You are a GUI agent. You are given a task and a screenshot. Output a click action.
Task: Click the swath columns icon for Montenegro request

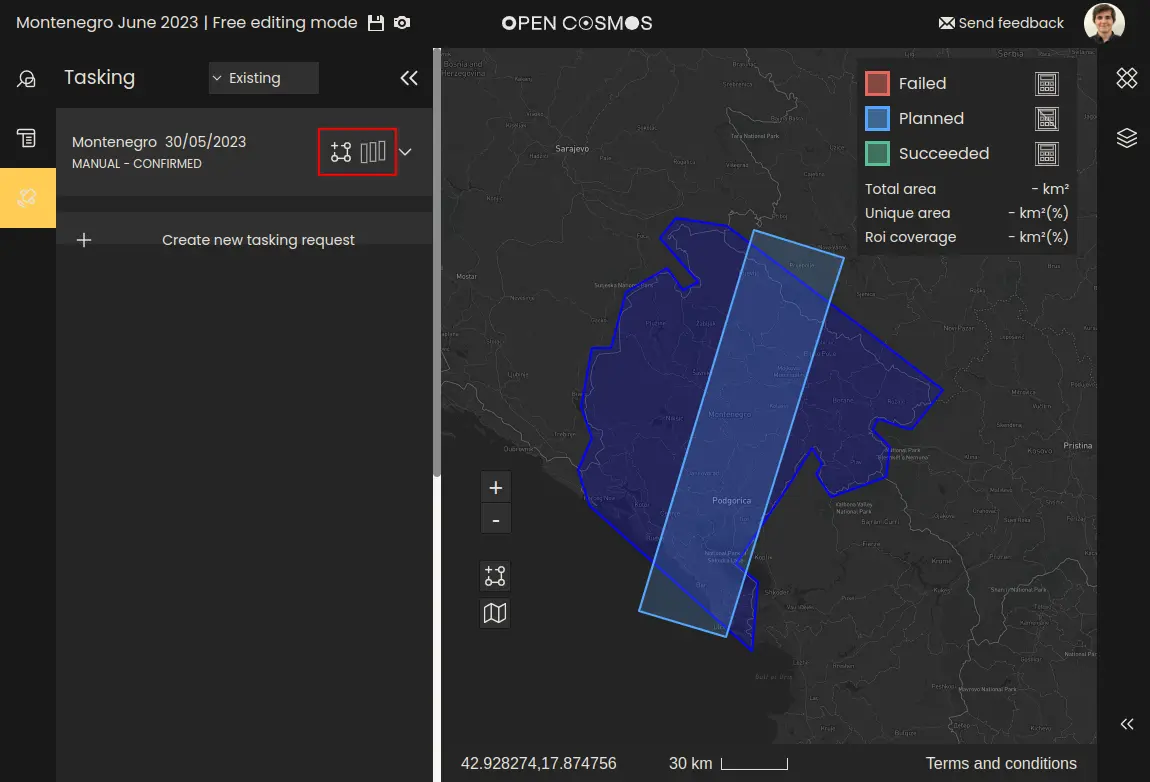[x=373, y=152]
